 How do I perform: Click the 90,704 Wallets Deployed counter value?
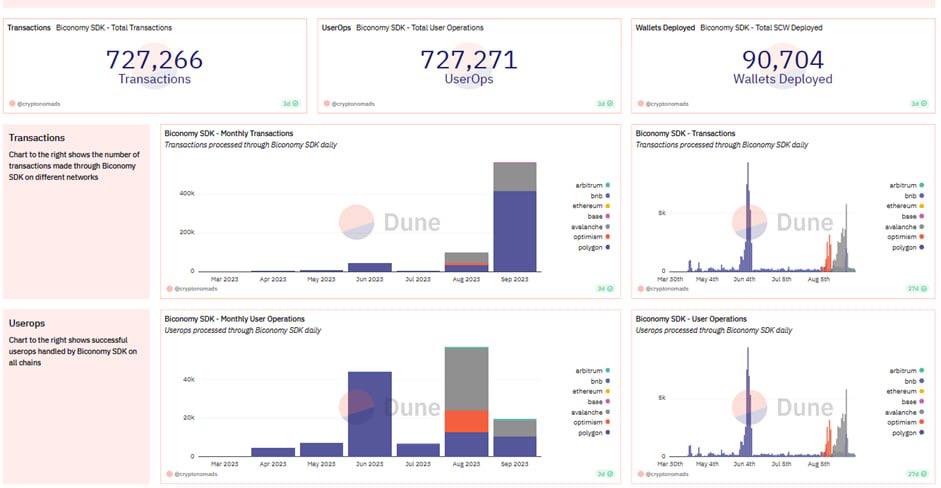tap(783, 60)
